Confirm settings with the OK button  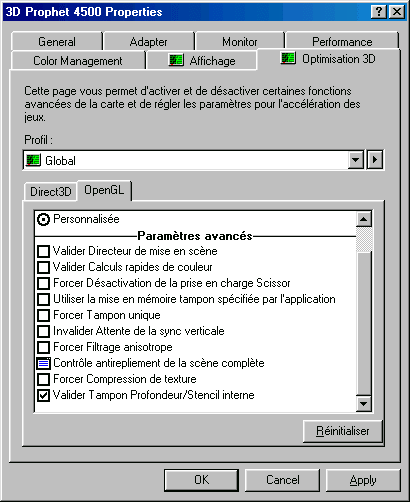(x=201, y=480)
